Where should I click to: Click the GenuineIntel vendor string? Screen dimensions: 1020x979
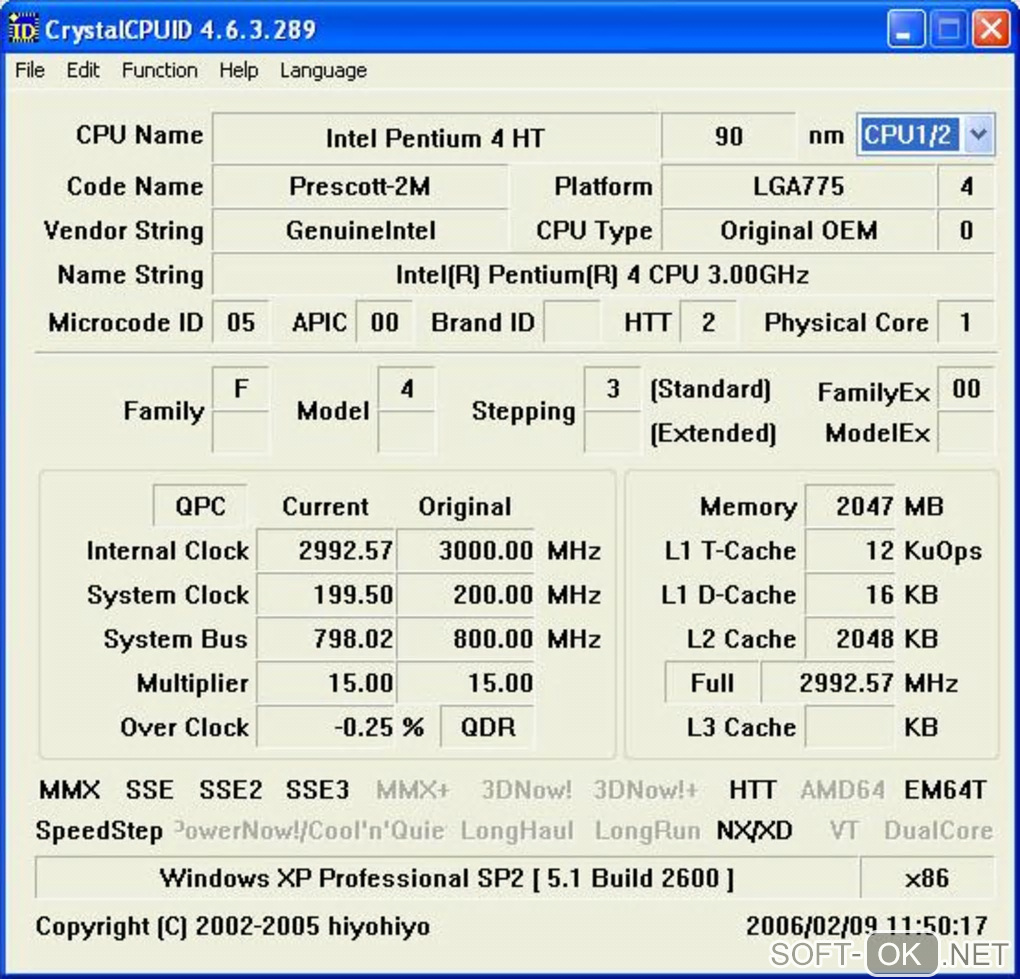(x=360, y=231)
